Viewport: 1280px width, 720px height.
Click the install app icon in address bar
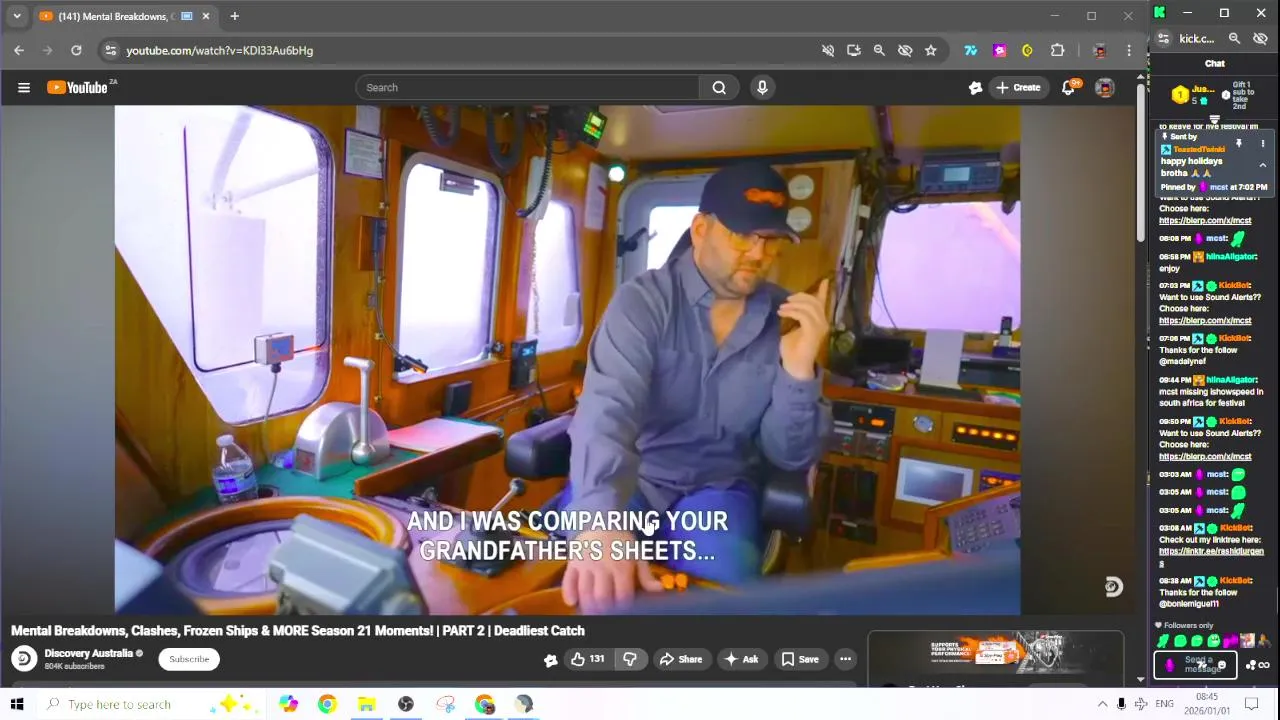(x=853, y=50)
